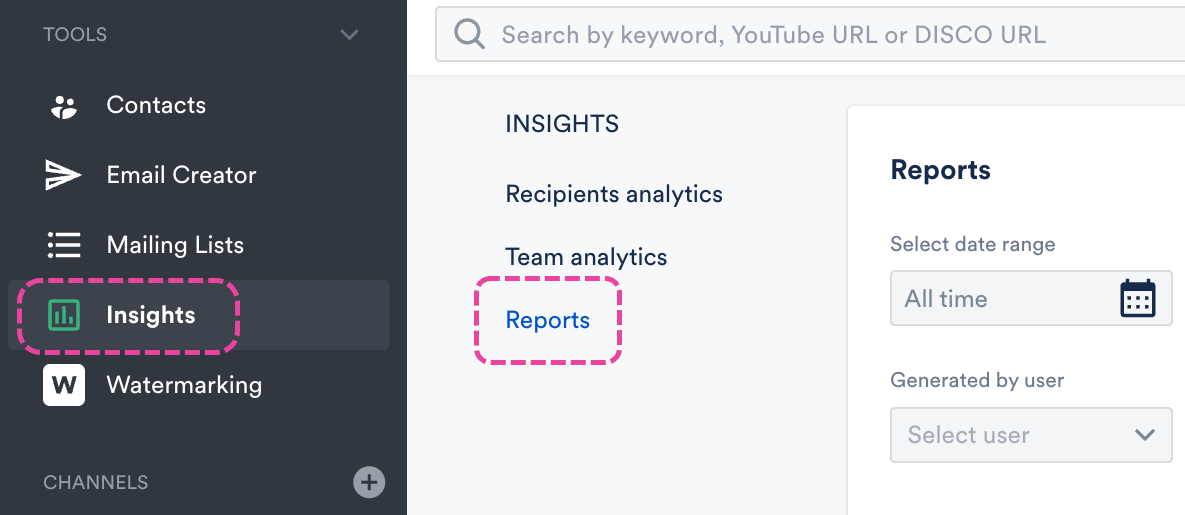
Task: Open Recipients analytics in Insights menu
Action: [614, 194]
